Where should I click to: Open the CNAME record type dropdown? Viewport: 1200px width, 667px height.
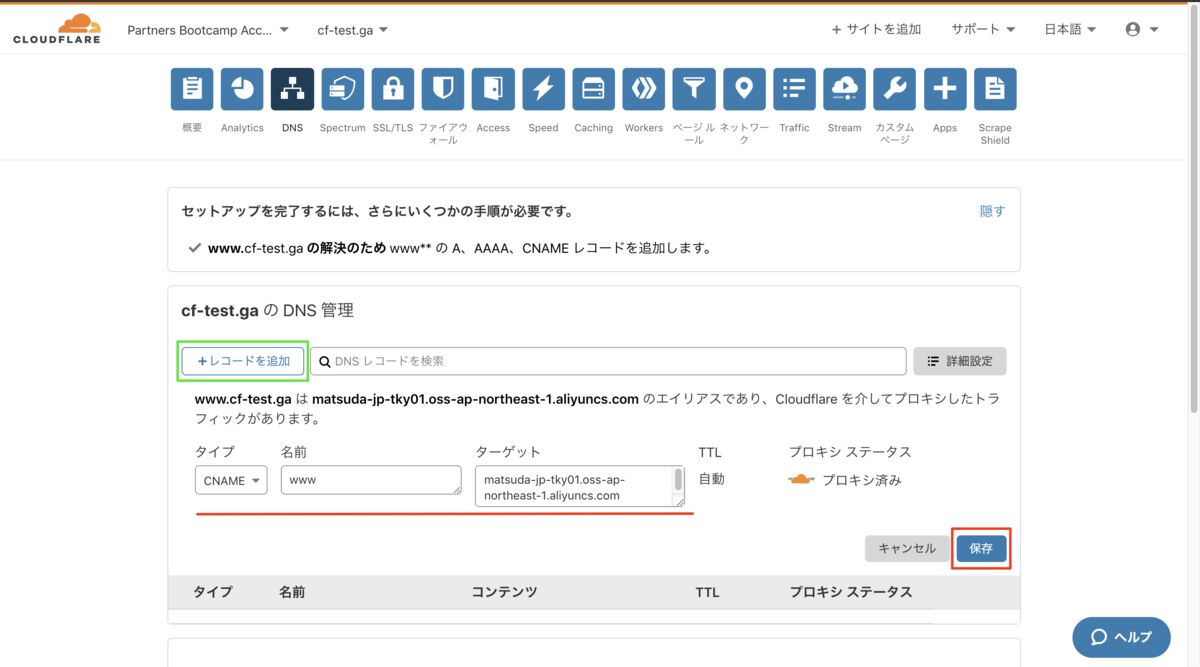pyautogui.click(x=231, y=480)
